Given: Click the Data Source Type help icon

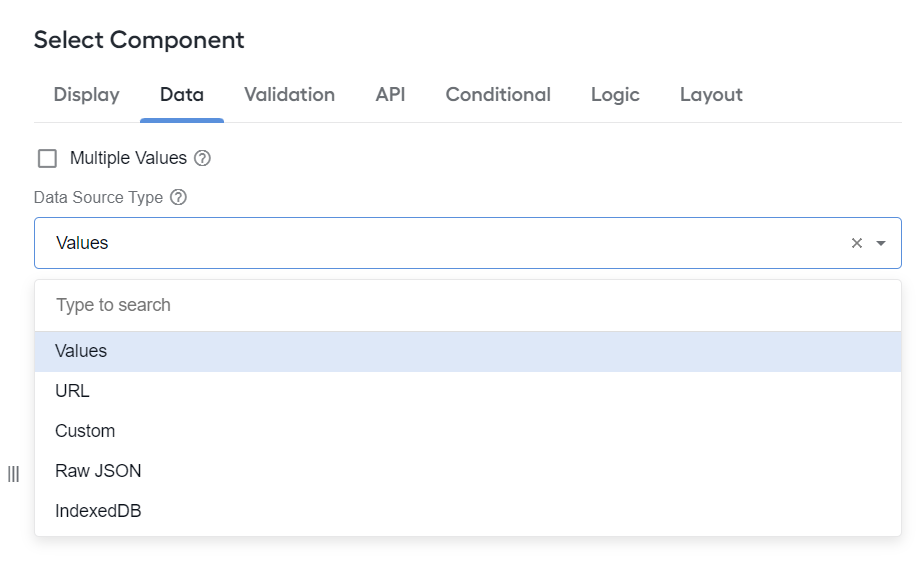Looking at the screenshot, I should point(178,198).
